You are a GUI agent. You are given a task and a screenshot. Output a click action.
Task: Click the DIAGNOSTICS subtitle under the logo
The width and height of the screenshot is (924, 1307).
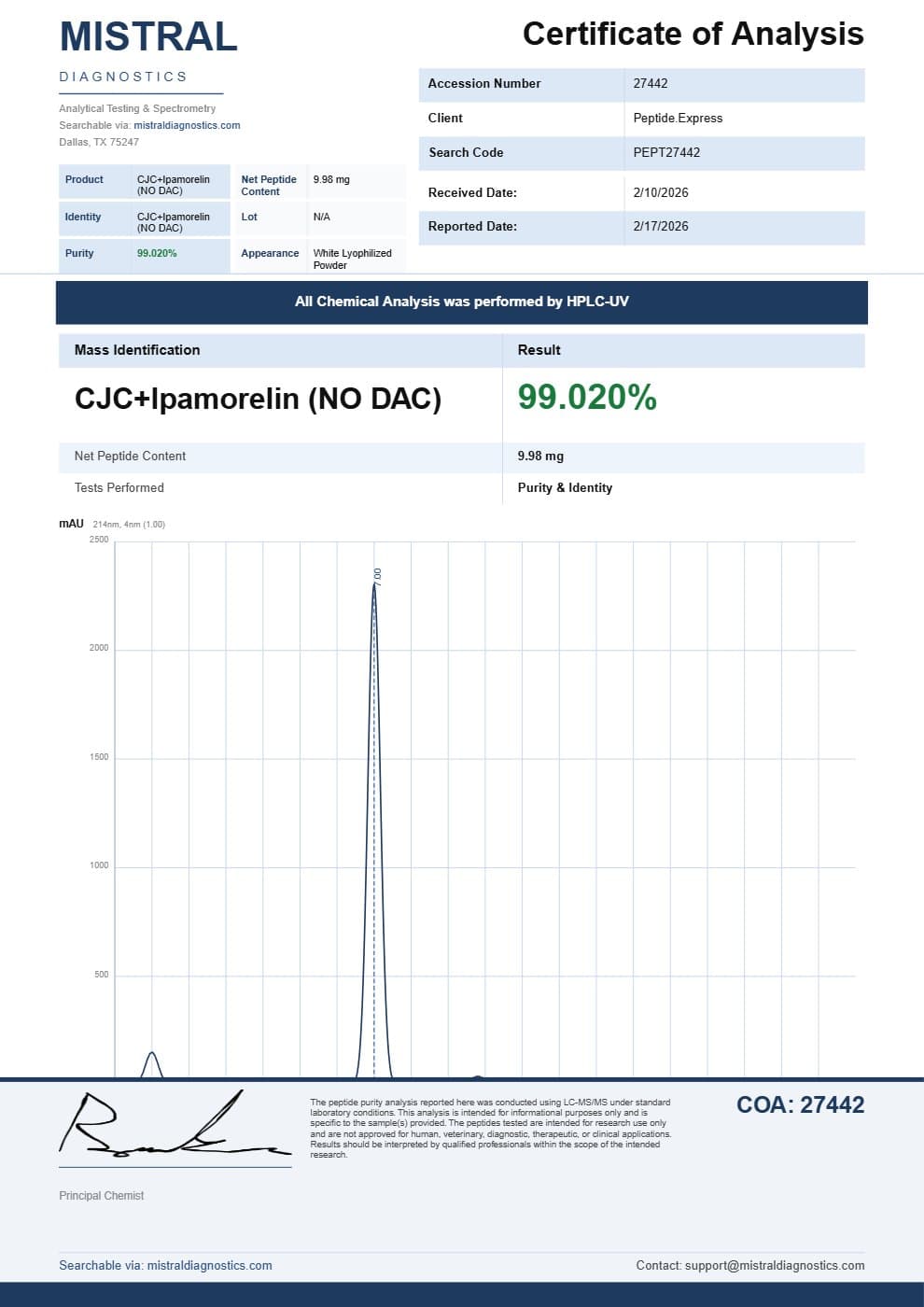123,77
